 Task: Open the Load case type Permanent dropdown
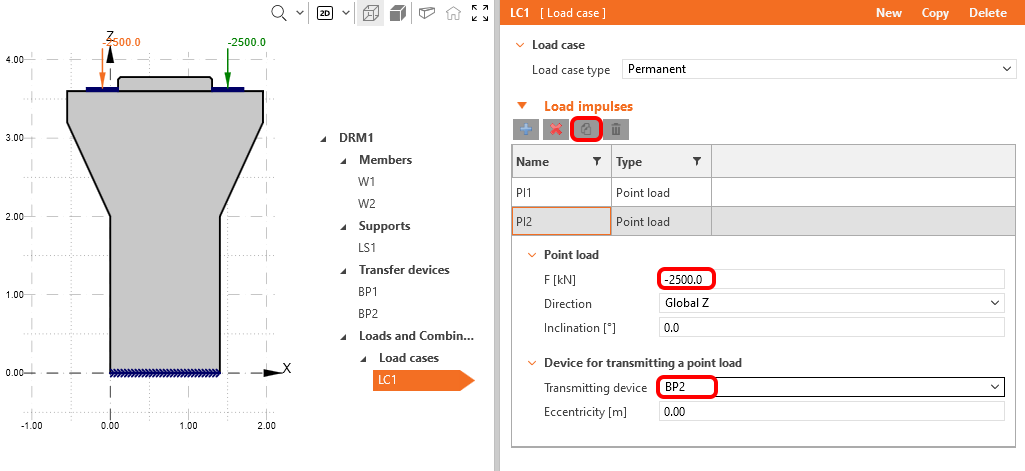(x=818, y=69)
